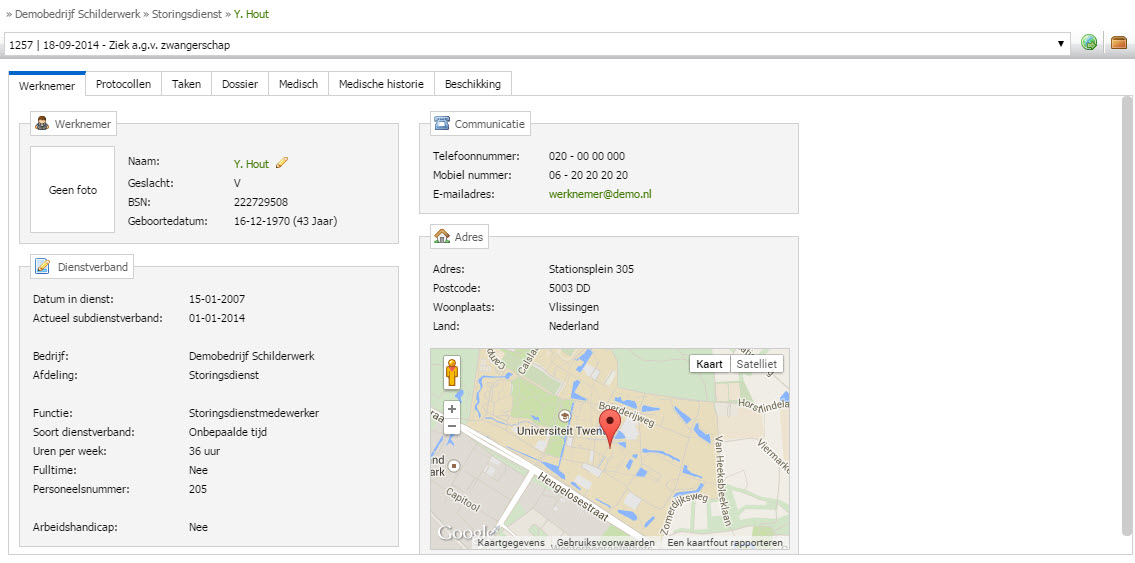Click the Functie value Storingsdienstmedewerker
The width and height of the screenshot is (1135, 563).
coord(253,413)
